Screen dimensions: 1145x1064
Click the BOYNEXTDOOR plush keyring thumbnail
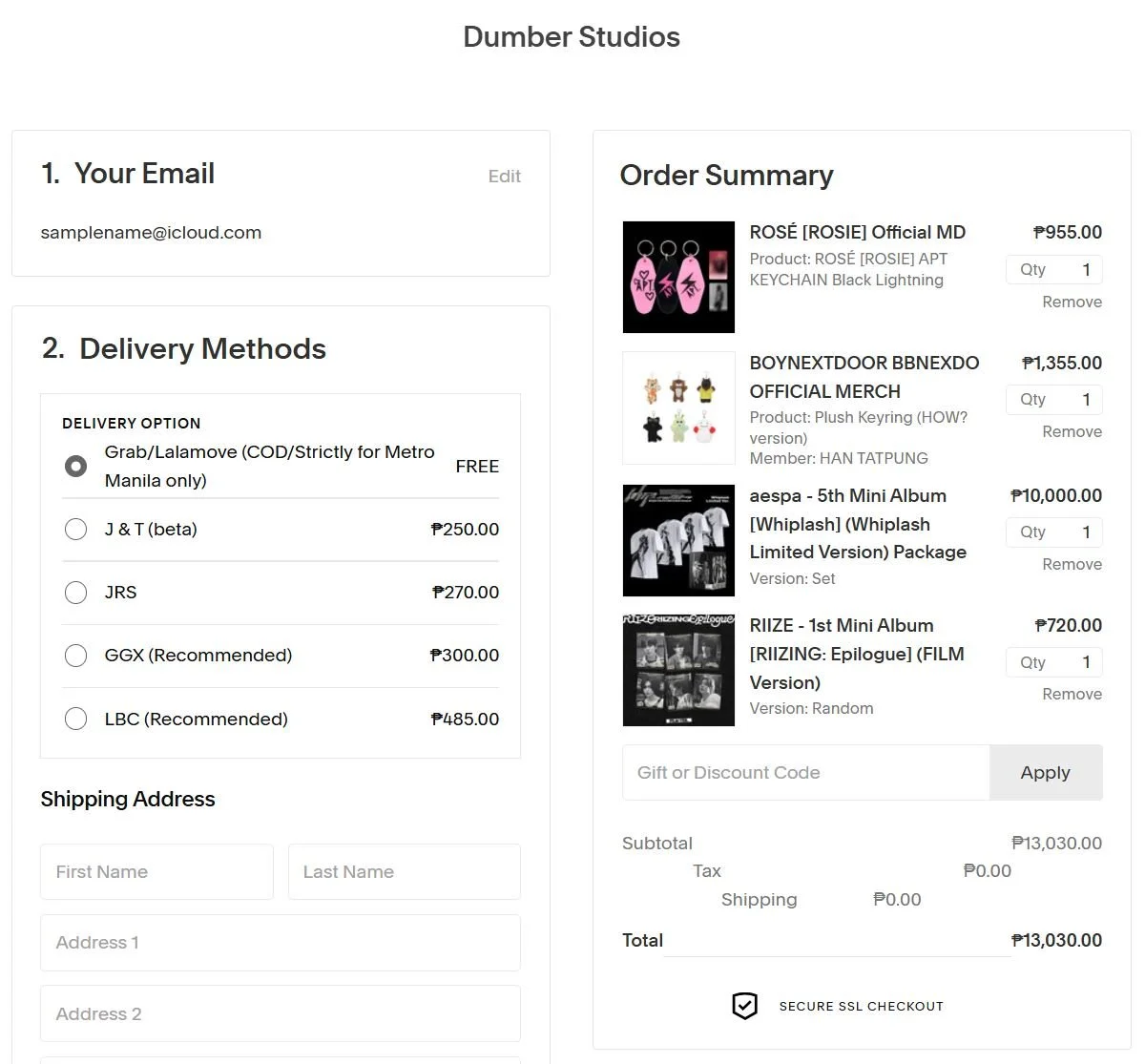click(x=678, y=407)
